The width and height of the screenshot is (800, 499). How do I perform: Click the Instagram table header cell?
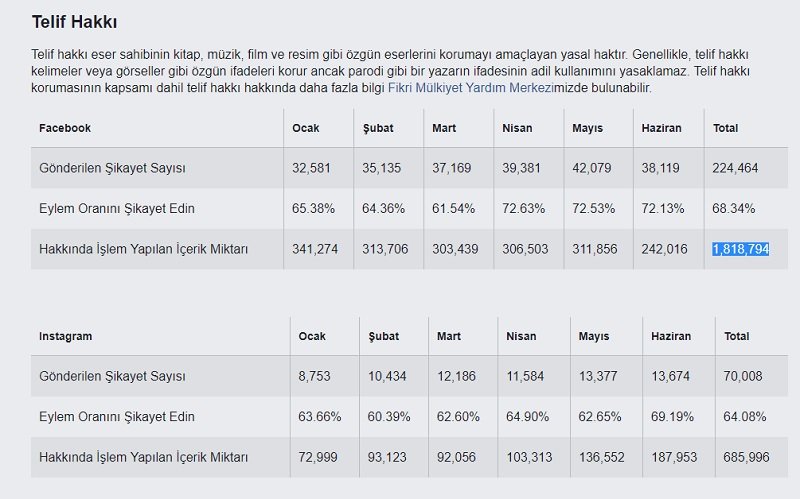[68, 336]
